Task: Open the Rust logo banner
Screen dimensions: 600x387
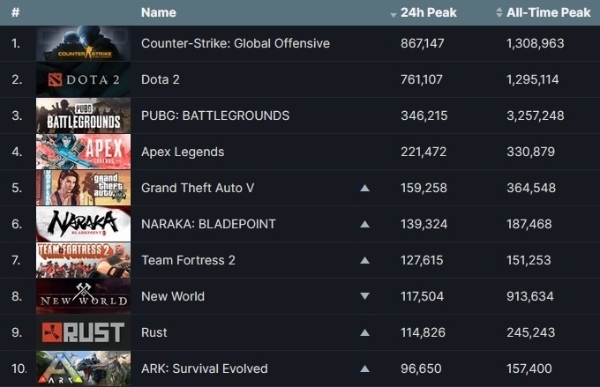Action: (x=83, y=332)
